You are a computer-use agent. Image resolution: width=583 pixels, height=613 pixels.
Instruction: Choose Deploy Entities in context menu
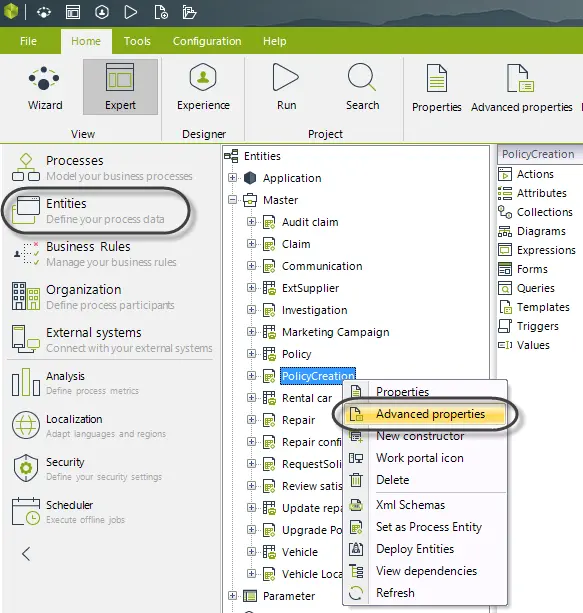[425, 549]
